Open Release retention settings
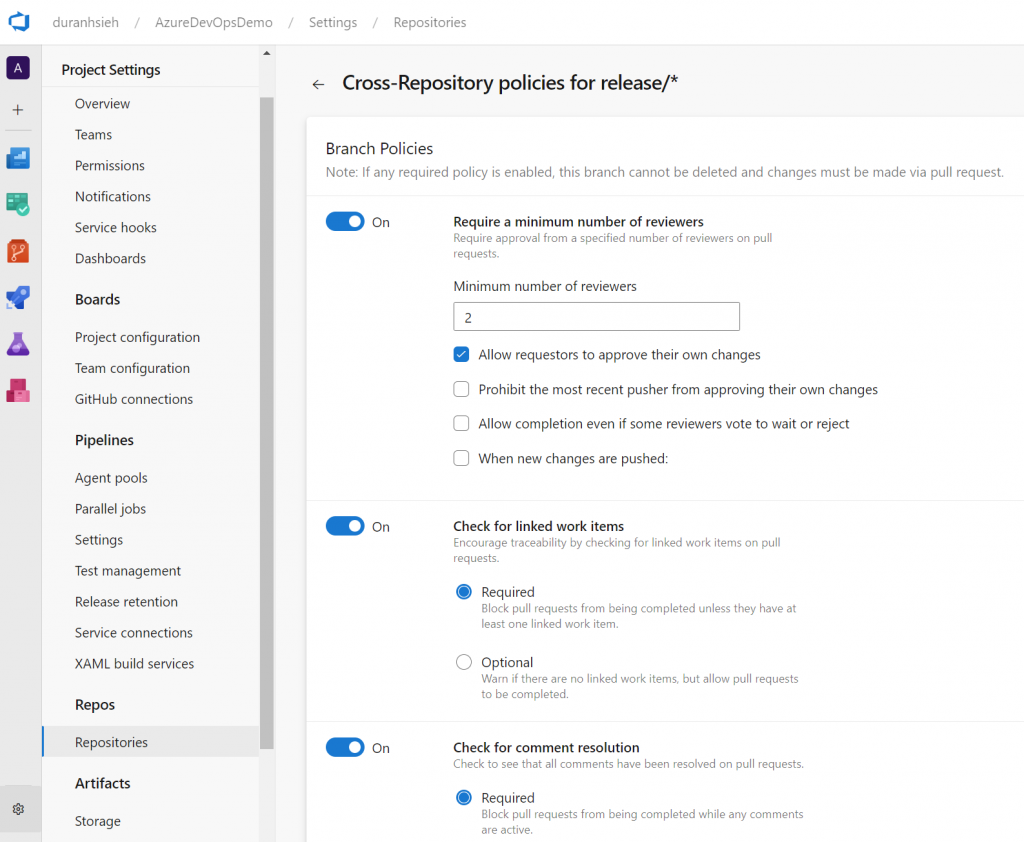 (126, 602)
